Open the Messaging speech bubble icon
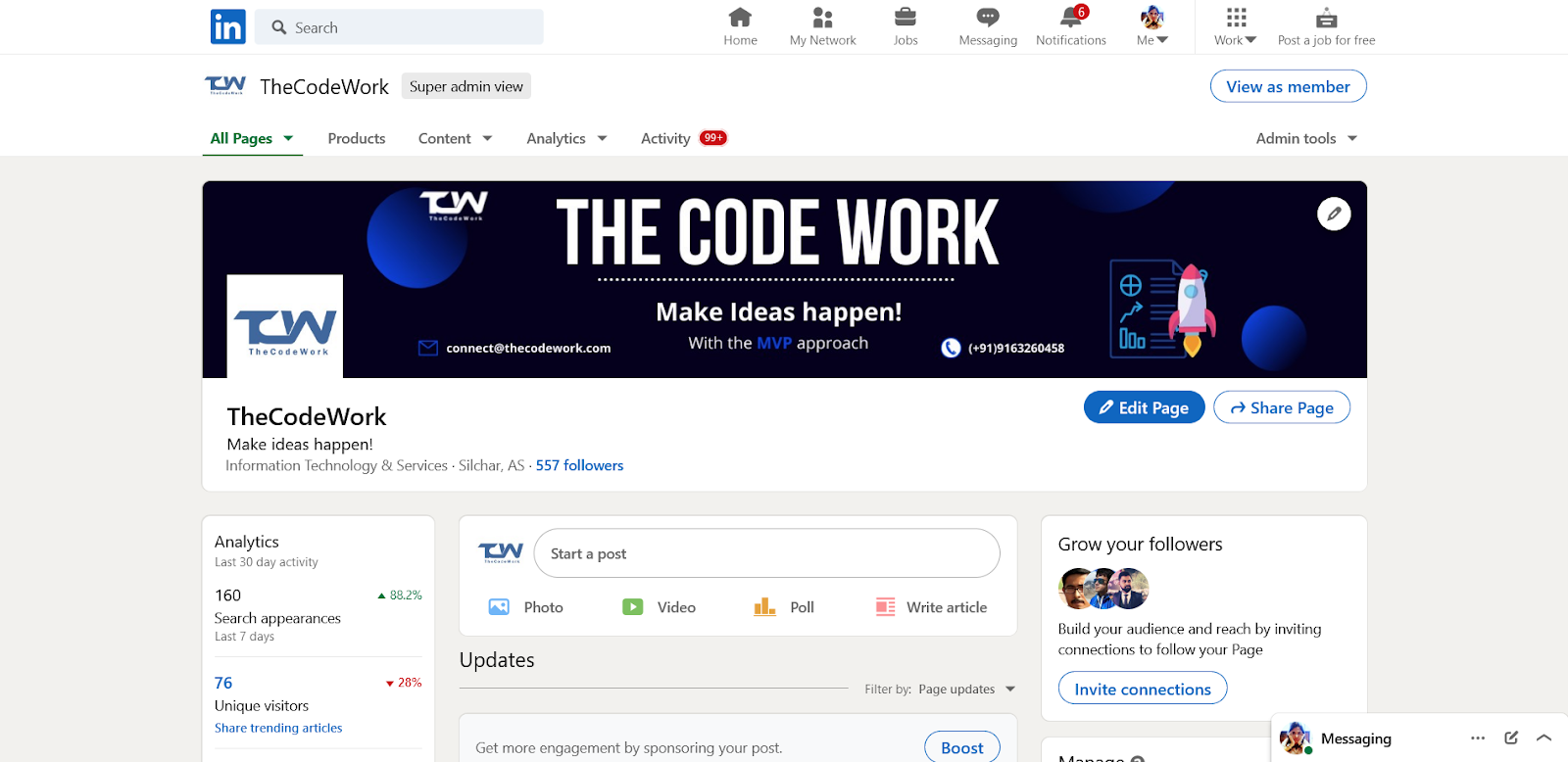The image size is (1568, 762). (988, 18)
